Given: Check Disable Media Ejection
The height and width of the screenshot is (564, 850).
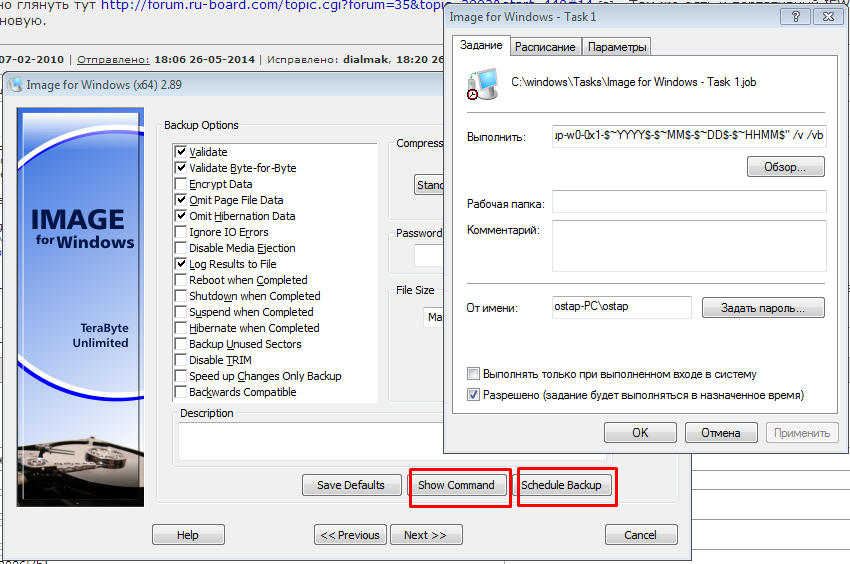Looking at the screenshot, I should coord(181,247).
